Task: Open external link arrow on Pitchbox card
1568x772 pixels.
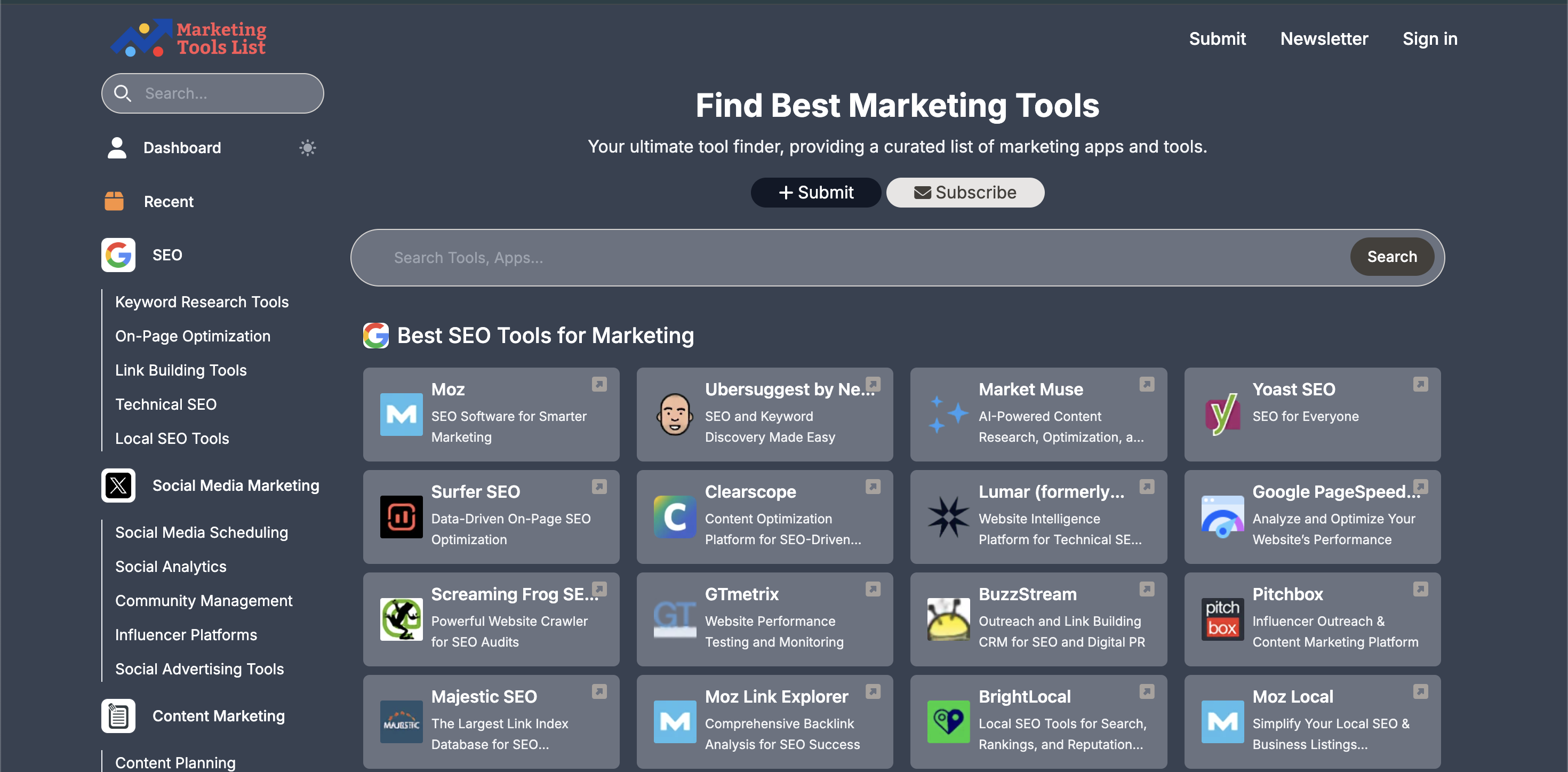Action: [1420, 590]
